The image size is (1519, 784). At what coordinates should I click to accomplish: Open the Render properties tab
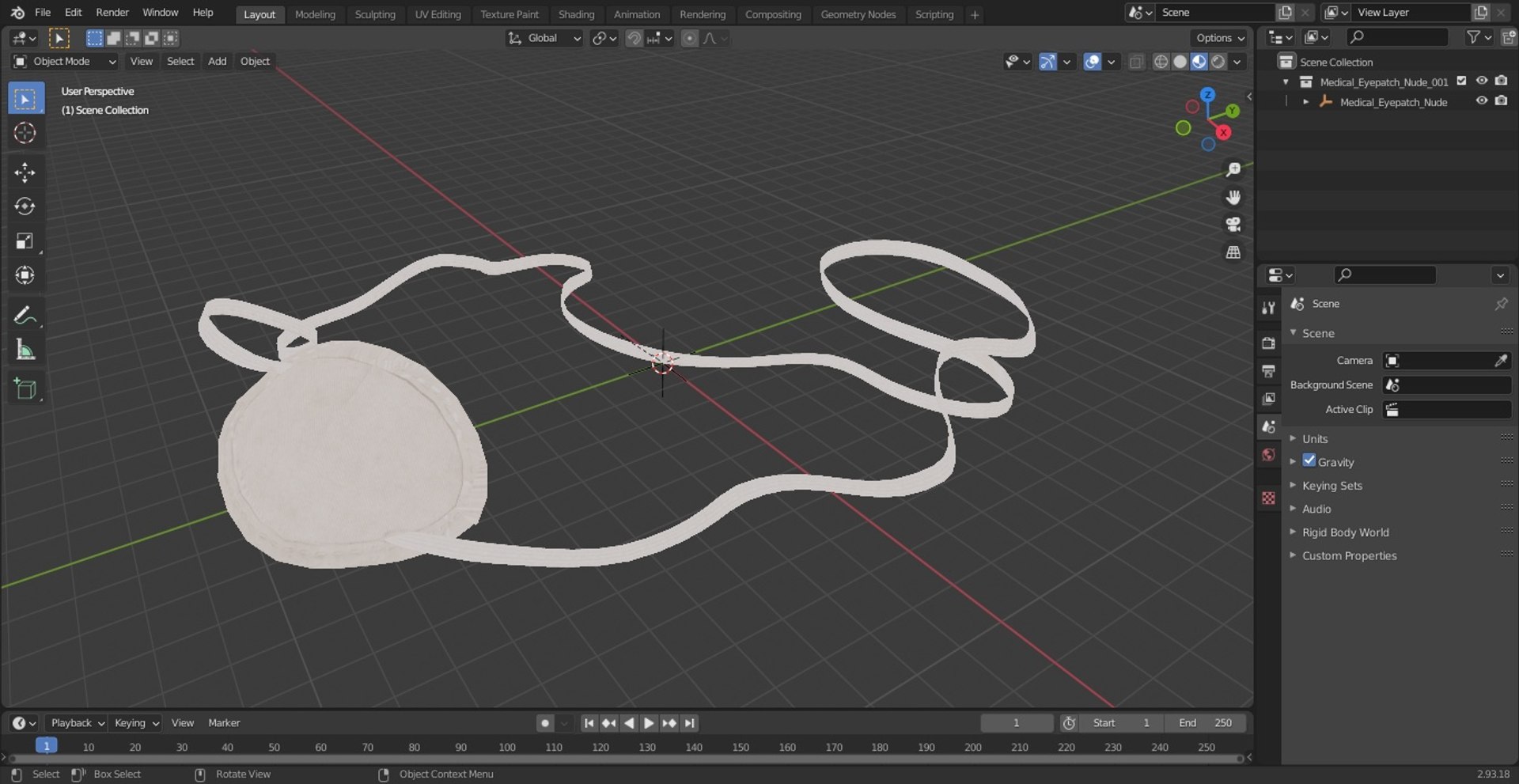point(1269,343)
